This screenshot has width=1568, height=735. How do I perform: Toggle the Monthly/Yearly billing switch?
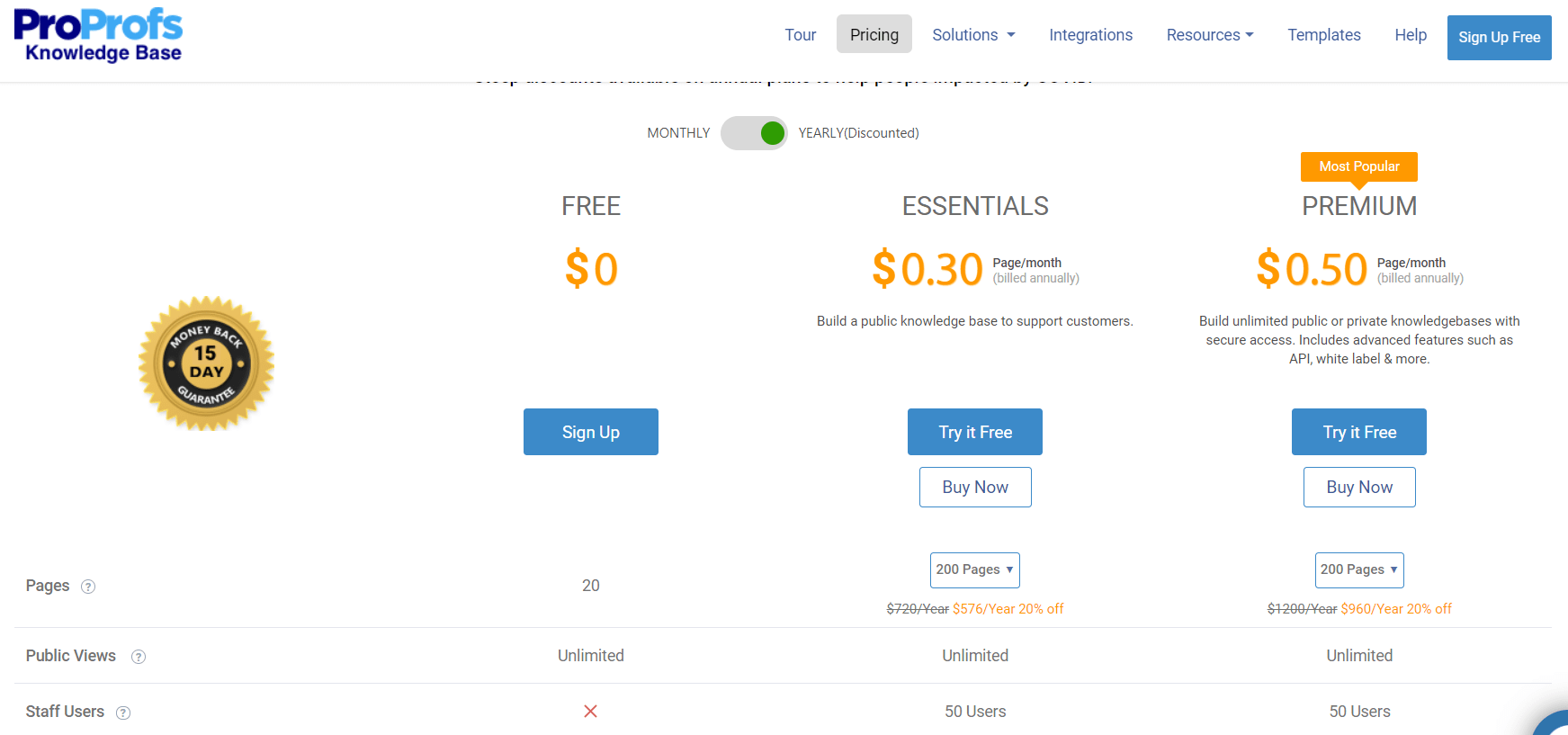click(x=754, y=133)
